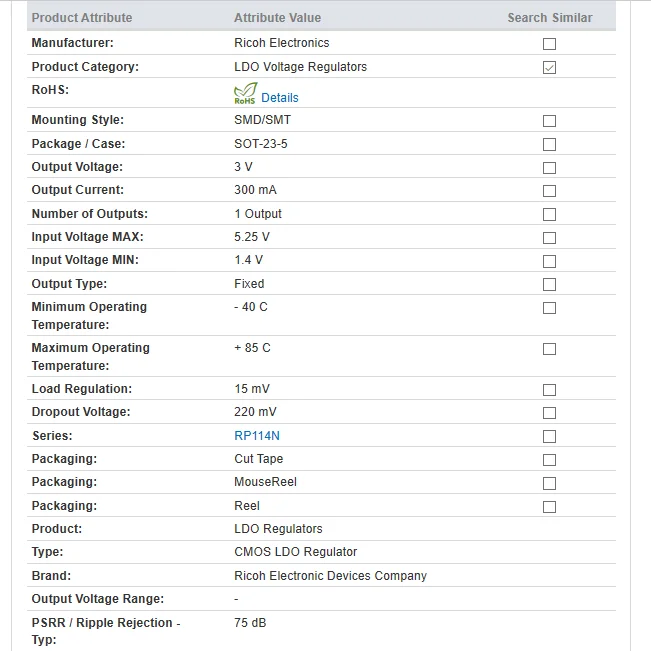Screen dimensions: 651x651
Task: Select the 75 dB PSRR value
Action: pyautogui.click(x=250, y=623)
